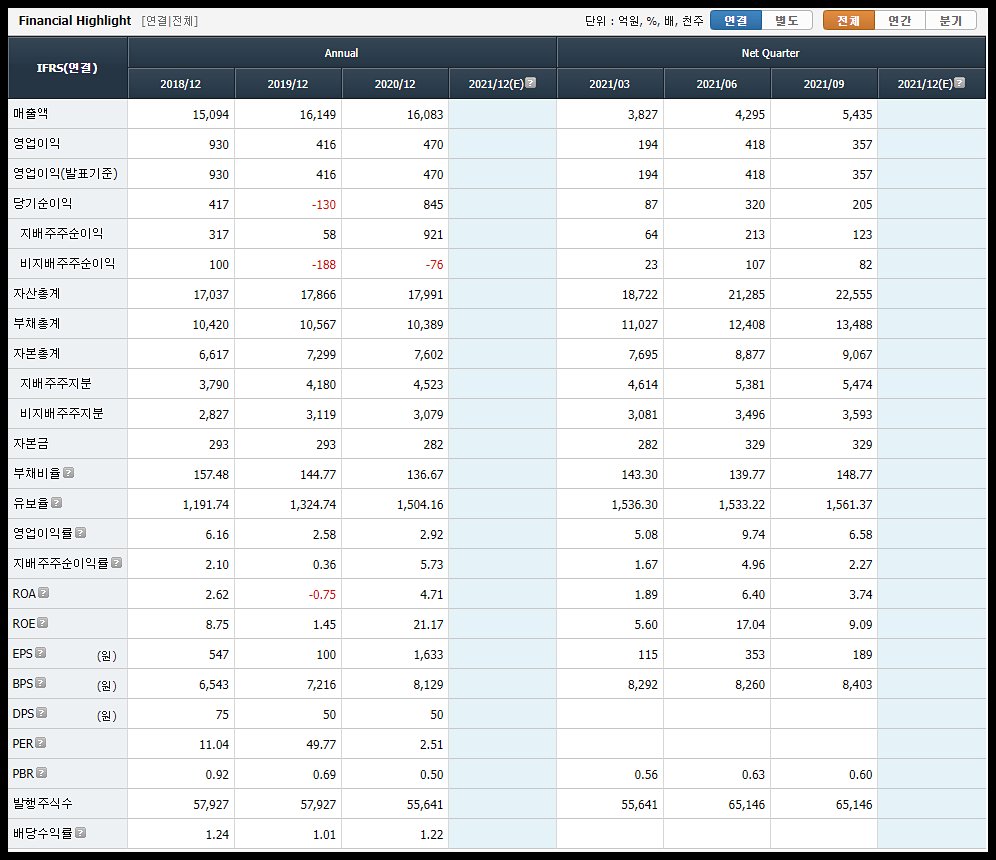Viewport: 996px width, 860px height.
Task: Open help icon next to ROA
Action: (43, 593)
